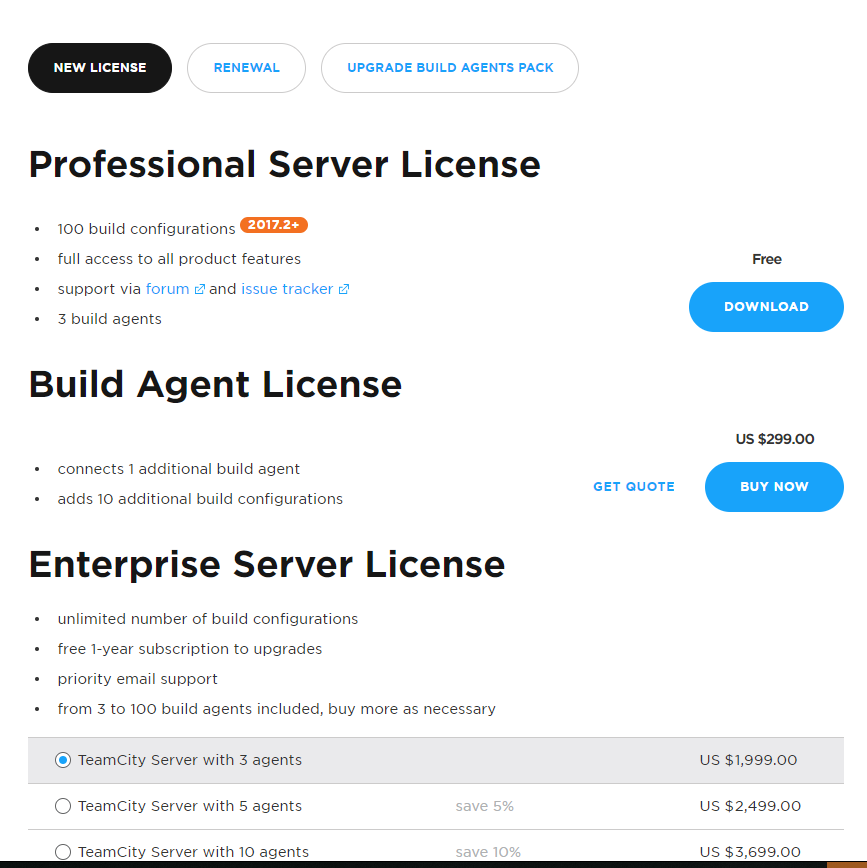This screenshot has width=867, height=868.
Task: Click 'free 1-year subscription to upgrades' text
Action: [x=189, y=649]
